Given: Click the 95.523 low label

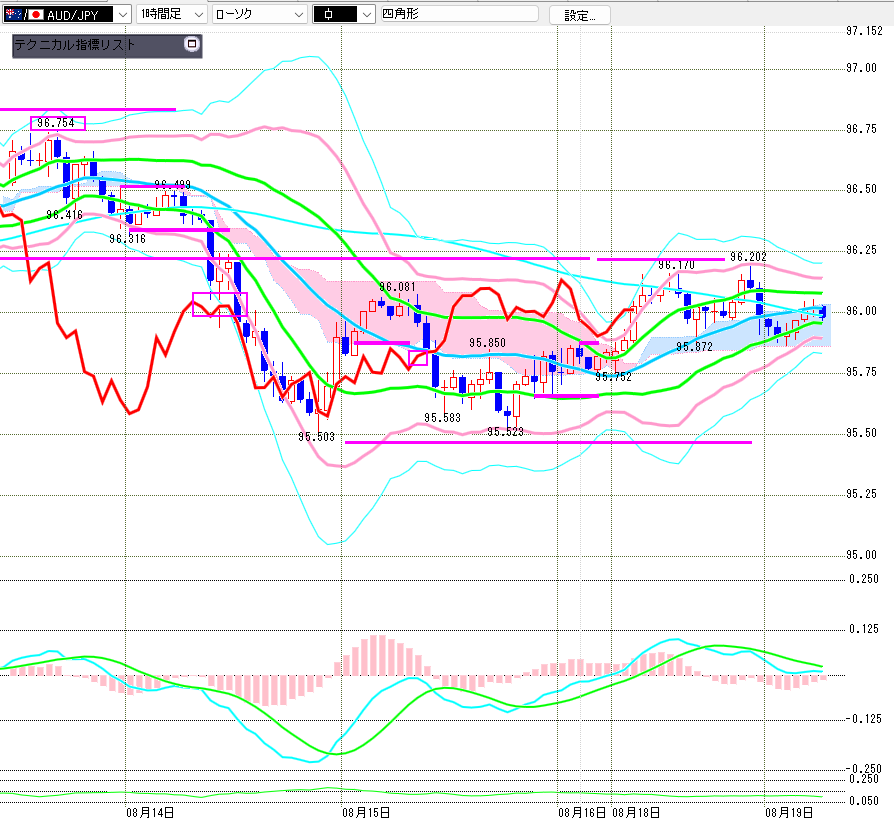Looking at the screenshot, I should pyautogui.click(x=505, y=432).
